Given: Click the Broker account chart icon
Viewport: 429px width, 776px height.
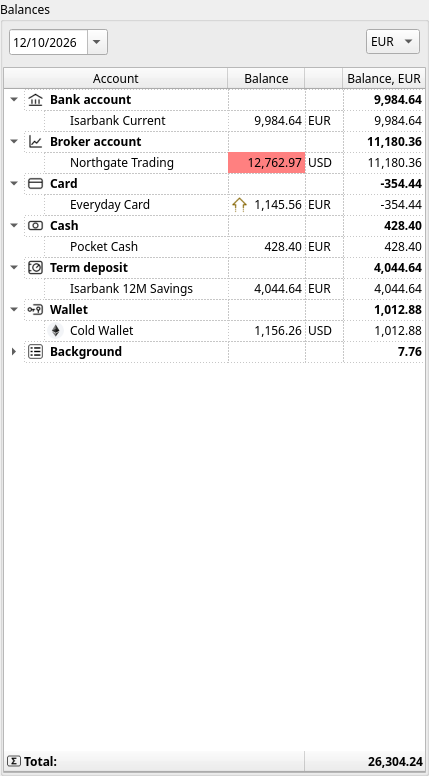Looking at the screenshot, I should click(x=35, y=142).
